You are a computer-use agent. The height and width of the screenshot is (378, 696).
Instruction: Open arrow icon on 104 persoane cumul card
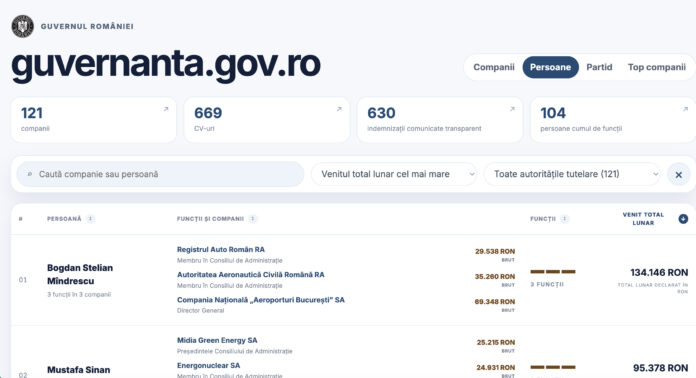click(685, 109)
